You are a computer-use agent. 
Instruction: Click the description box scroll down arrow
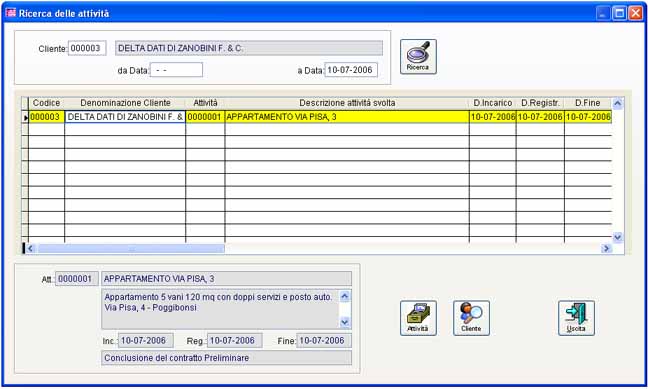click(345, 322)
